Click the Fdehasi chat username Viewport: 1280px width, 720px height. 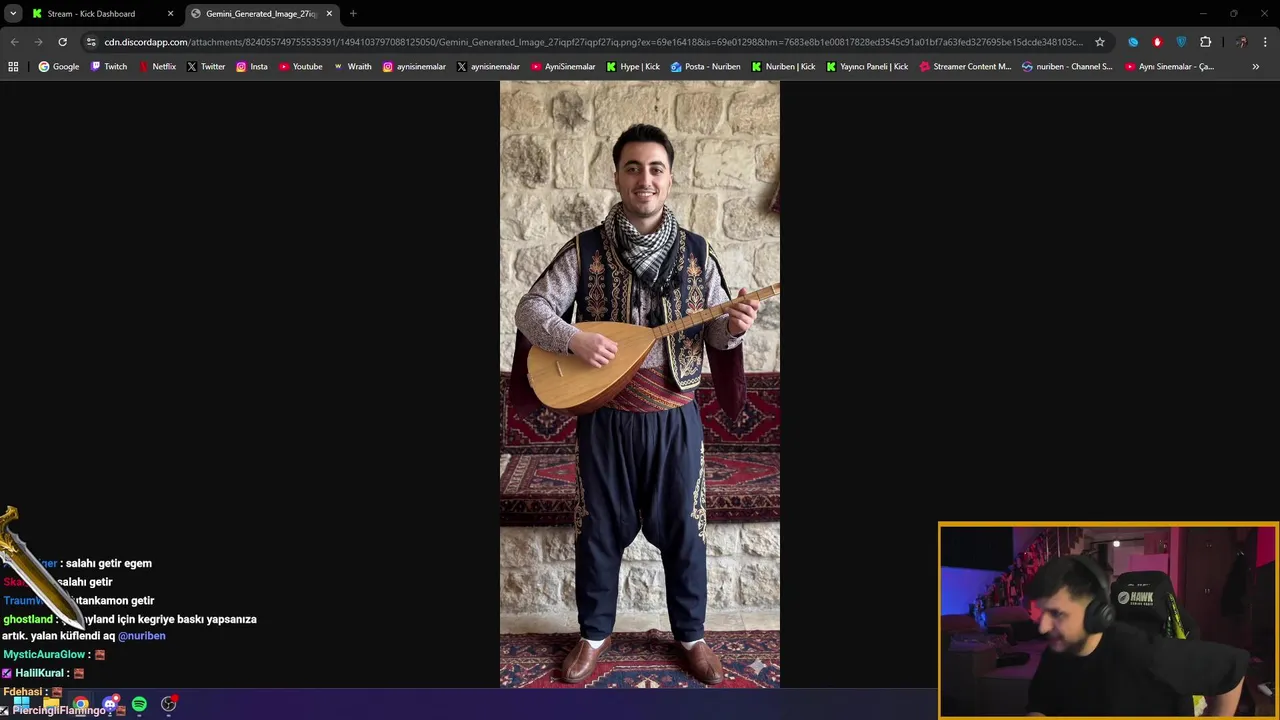[x=23, y=692]
